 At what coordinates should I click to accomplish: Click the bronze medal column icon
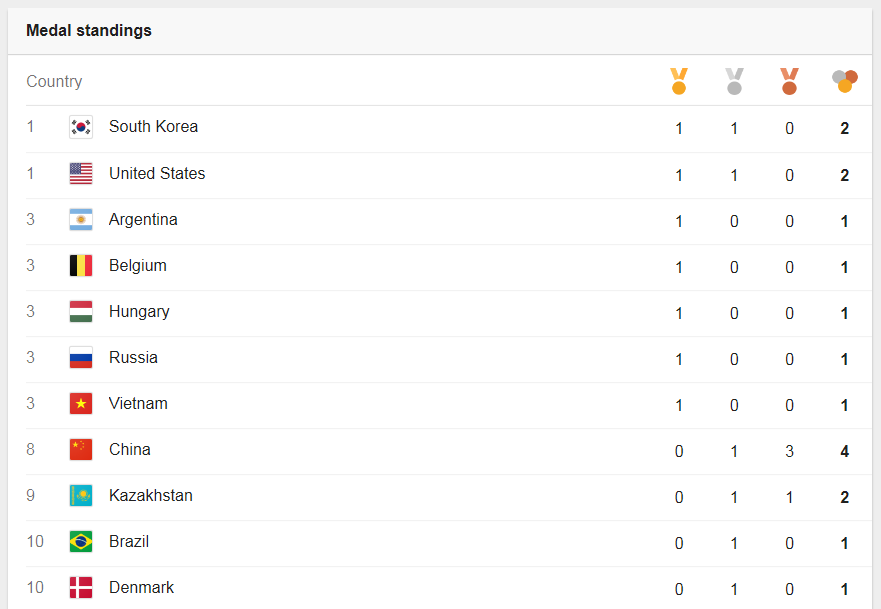click(x=789, y=81)
